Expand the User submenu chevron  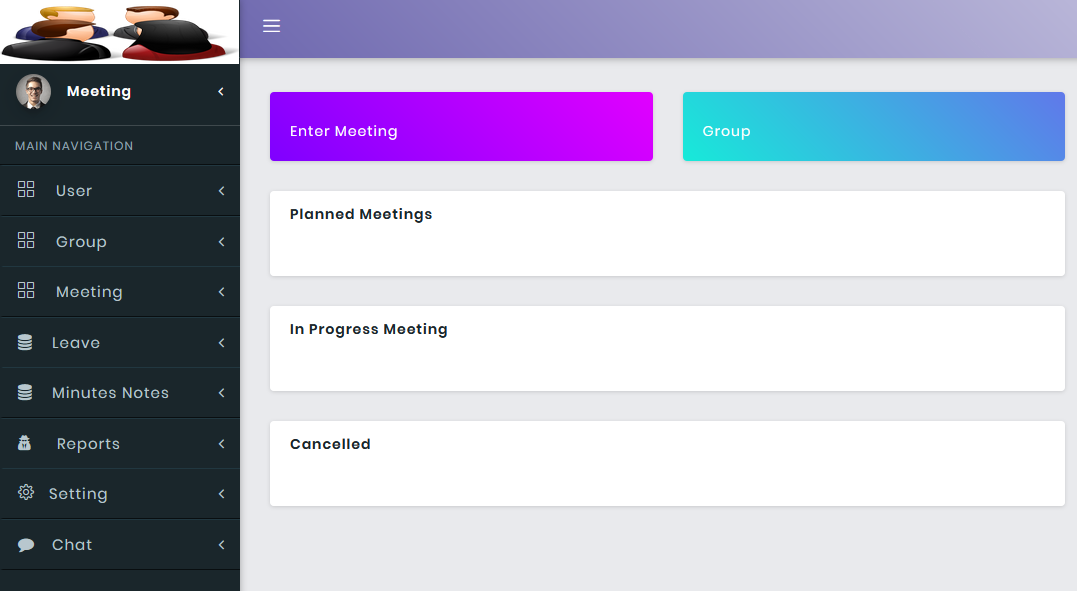click(x=221, y=191)
